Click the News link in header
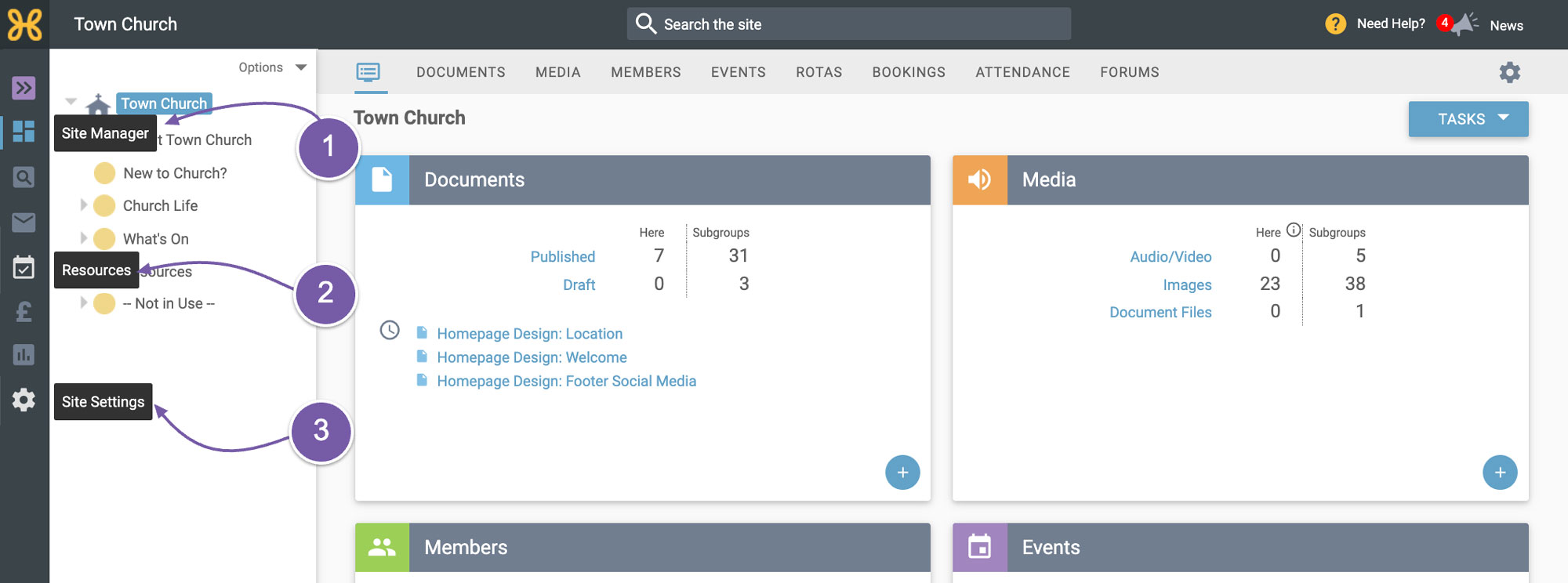The image size is (1568, 583). coord(1506,25)
